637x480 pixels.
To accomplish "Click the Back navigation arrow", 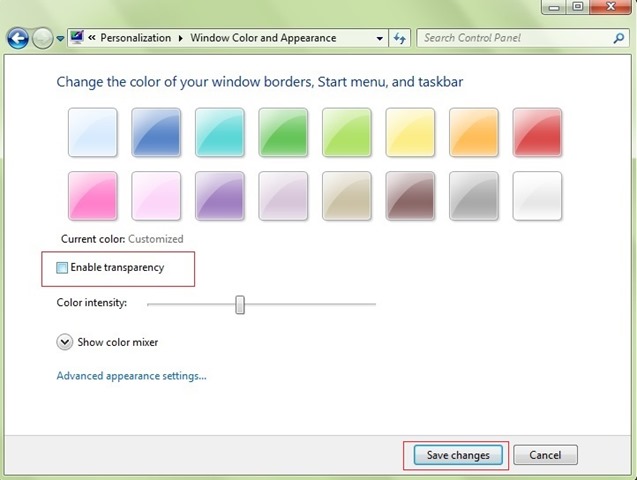I will [x=18, y=39].
